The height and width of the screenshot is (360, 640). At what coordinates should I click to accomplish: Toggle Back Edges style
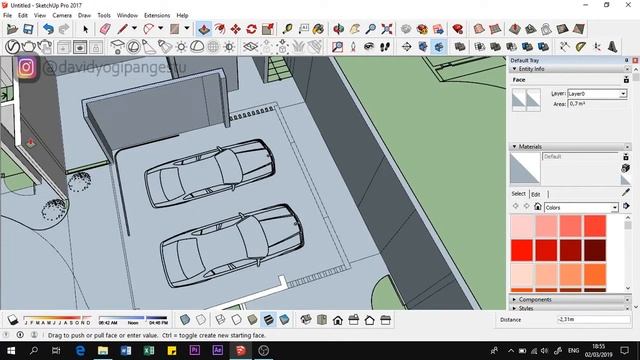(201, 320)
